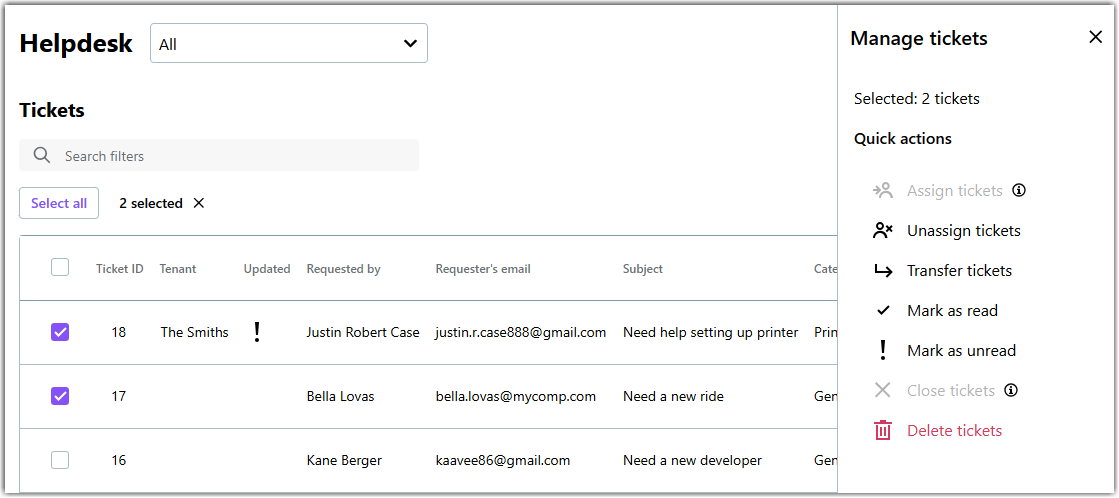Click the Select all button

(59, 203)
